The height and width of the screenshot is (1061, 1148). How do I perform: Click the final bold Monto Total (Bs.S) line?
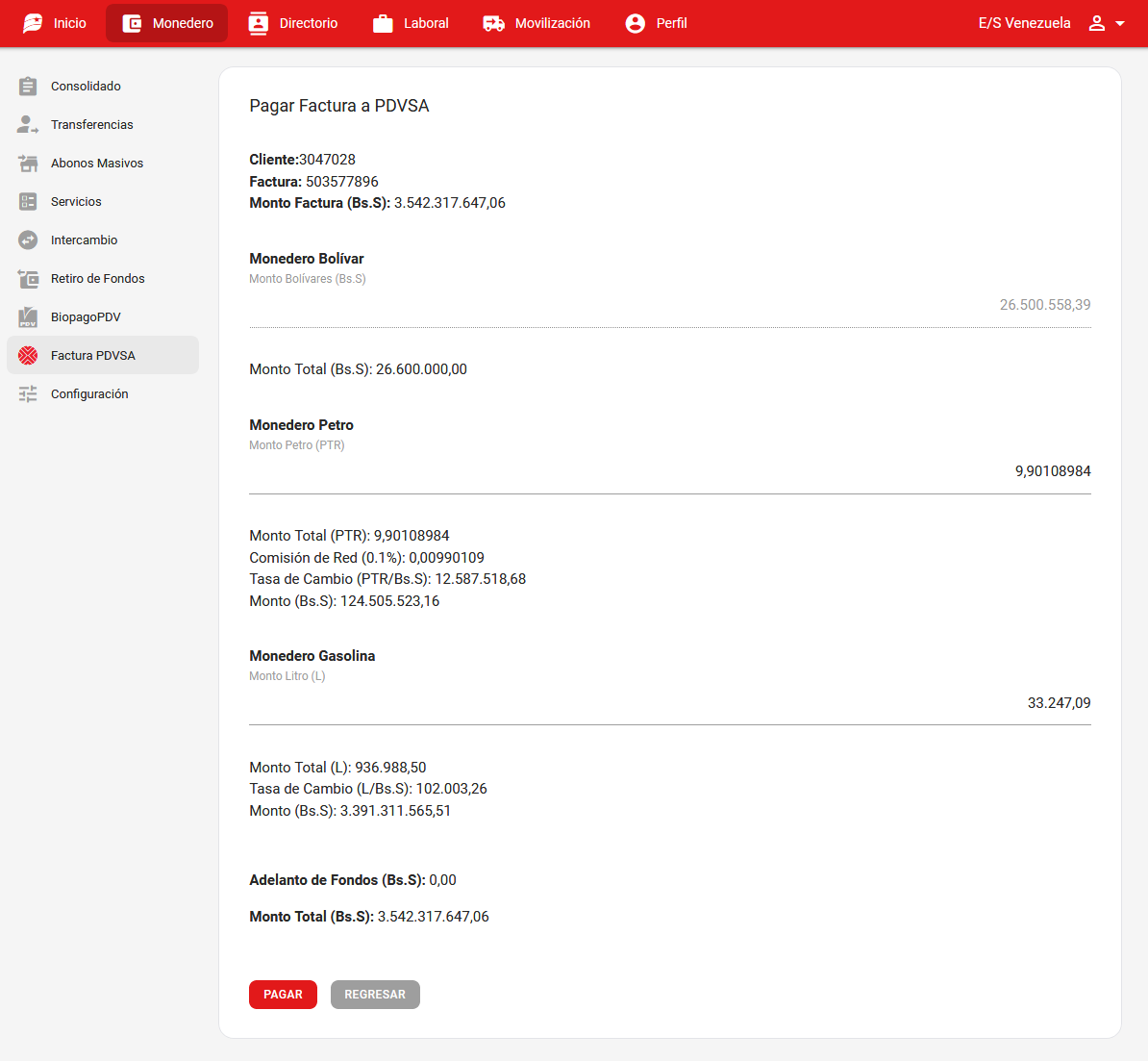(369, 917)
